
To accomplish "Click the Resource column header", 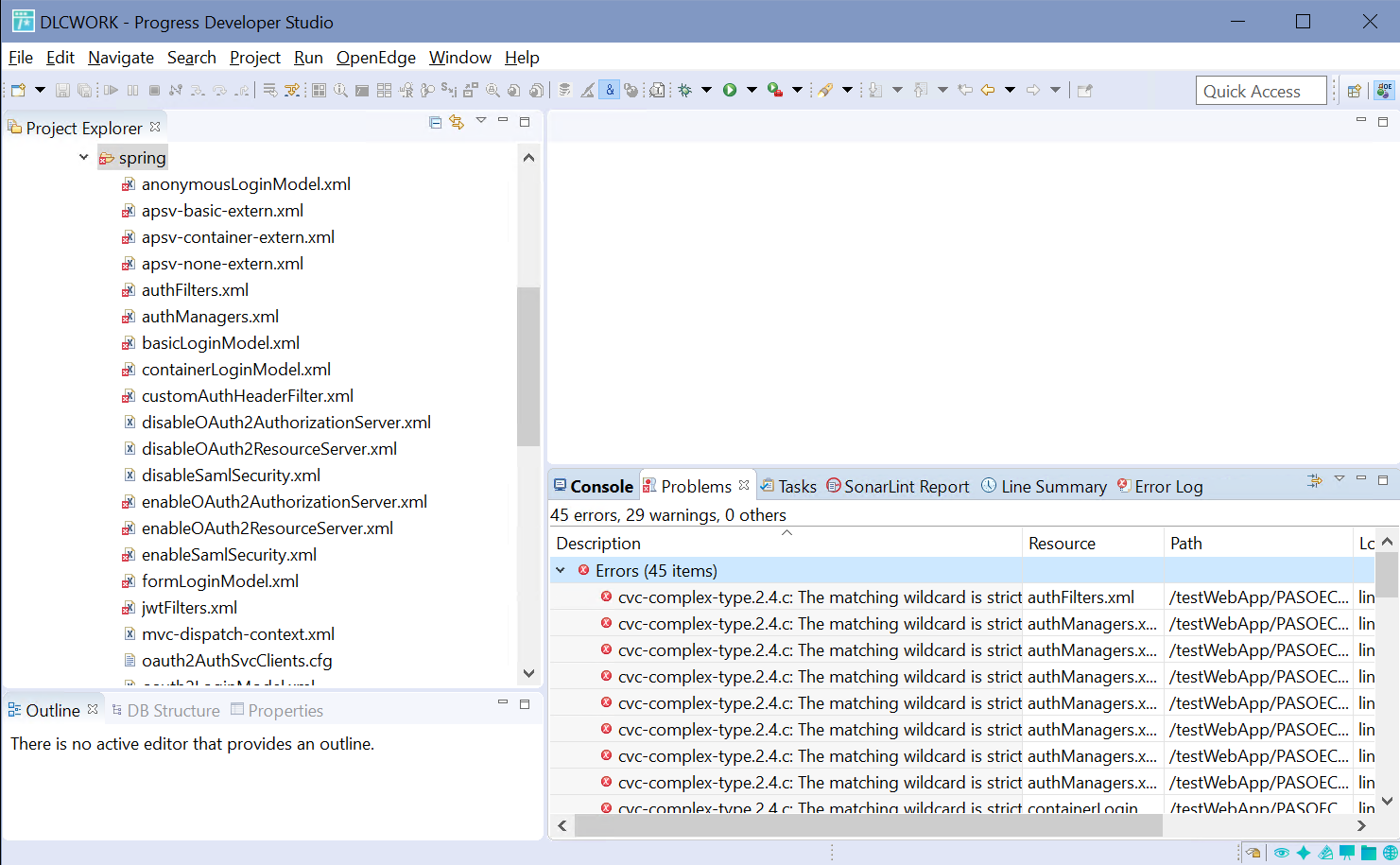I will [1093, 544].
